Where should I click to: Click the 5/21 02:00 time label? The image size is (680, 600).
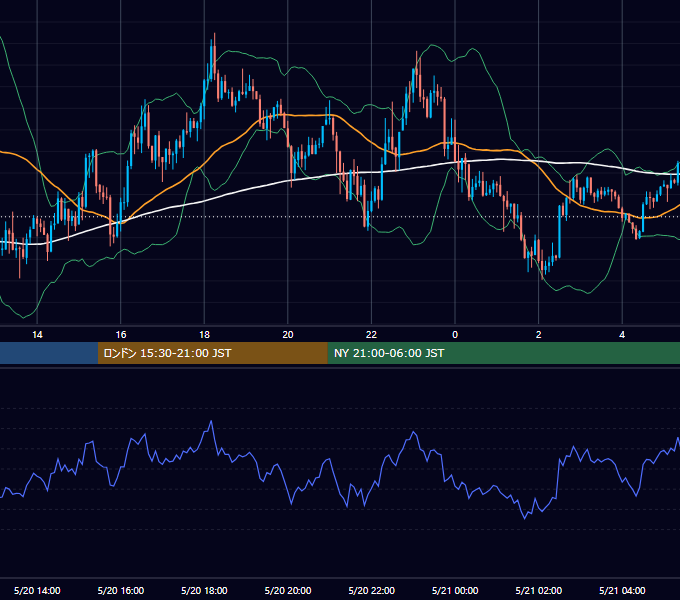point(539,590)
